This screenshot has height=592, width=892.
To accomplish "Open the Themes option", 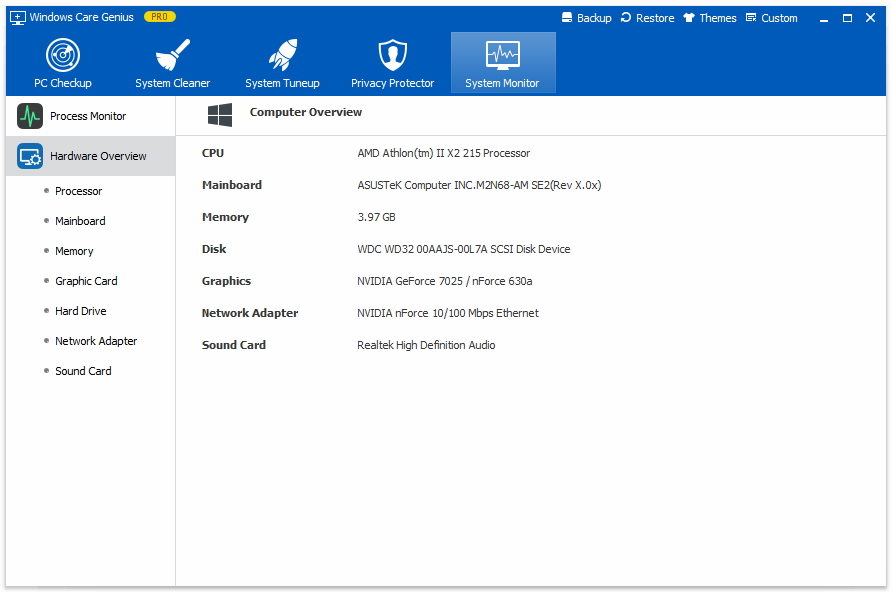I will 718,18.
